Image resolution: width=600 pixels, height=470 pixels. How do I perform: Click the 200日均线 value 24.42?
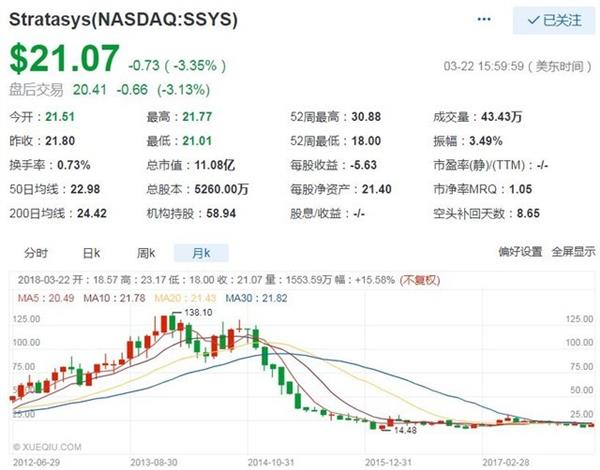point(92,213)
